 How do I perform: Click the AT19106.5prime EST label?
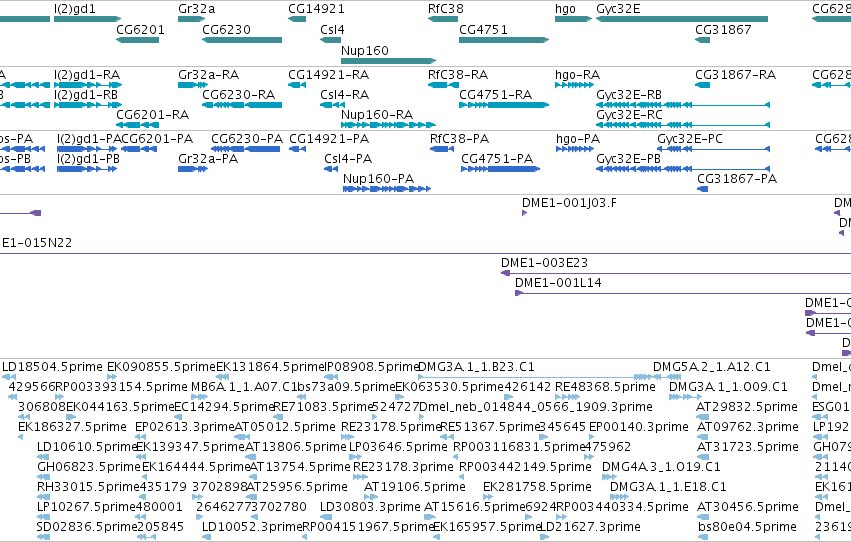tap(415, 487)
